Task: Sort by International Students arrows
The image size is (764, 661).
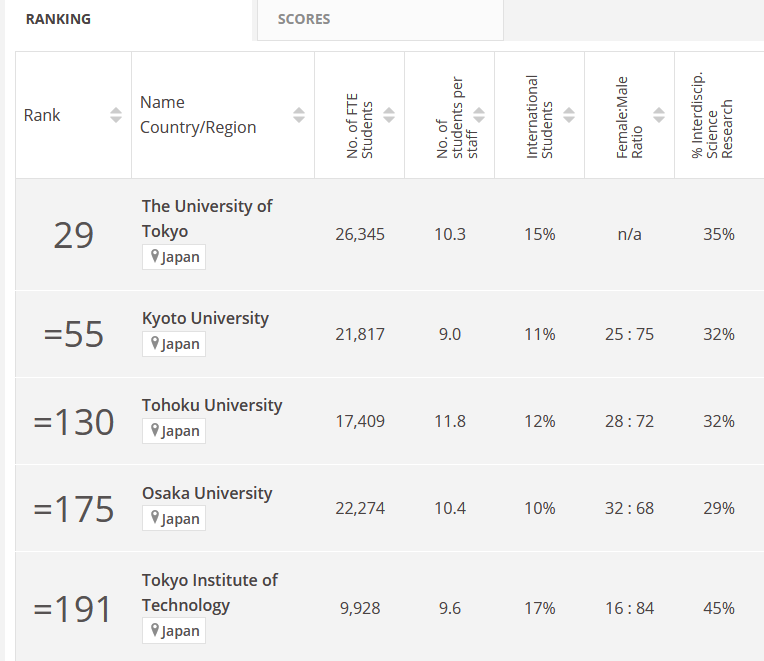Action: point(569,115)
